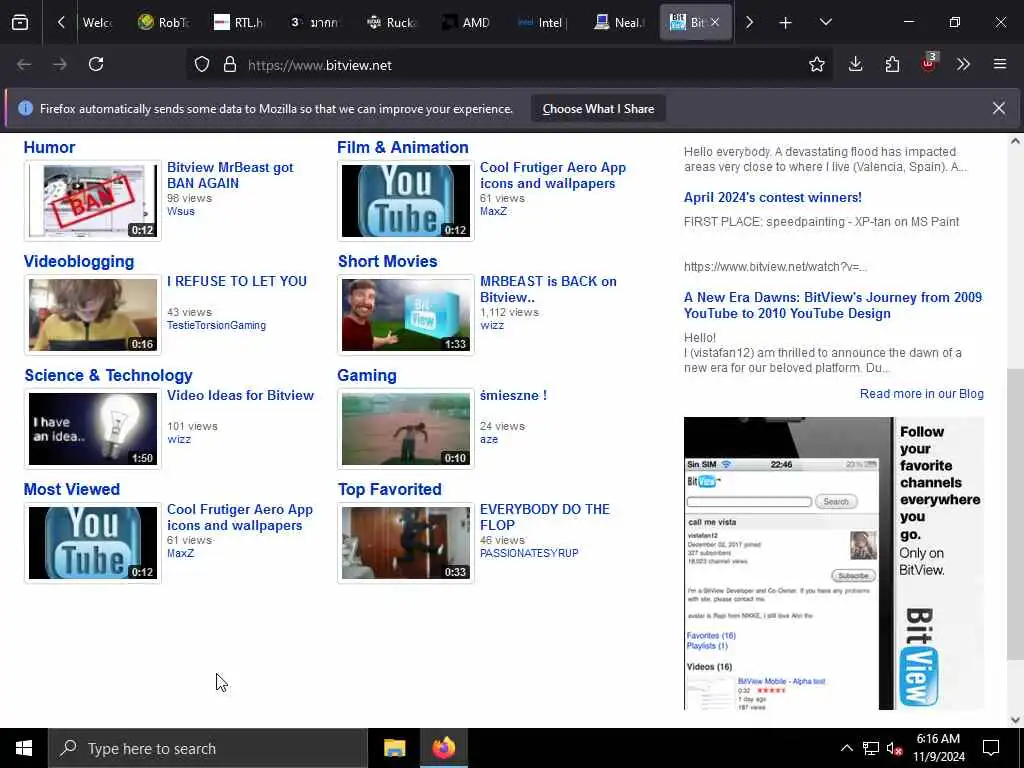Switch to the RTL.h tab

pyautogui.click(x=239, y=23)
